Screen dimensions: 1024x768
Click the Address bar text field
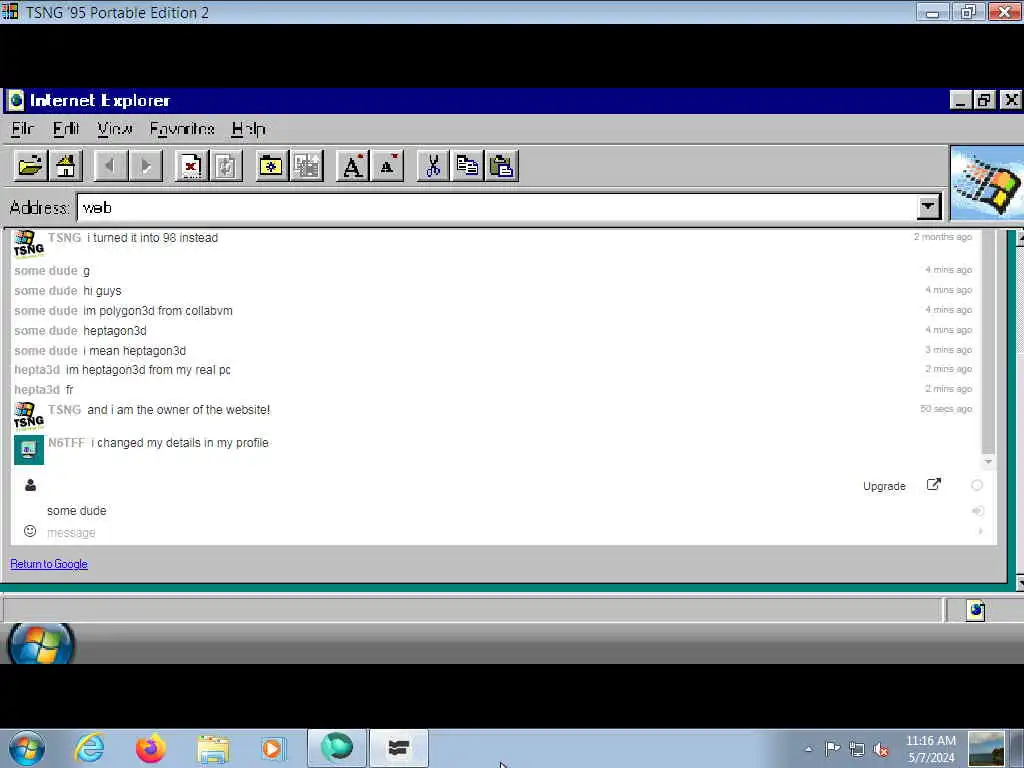point(498,207)
